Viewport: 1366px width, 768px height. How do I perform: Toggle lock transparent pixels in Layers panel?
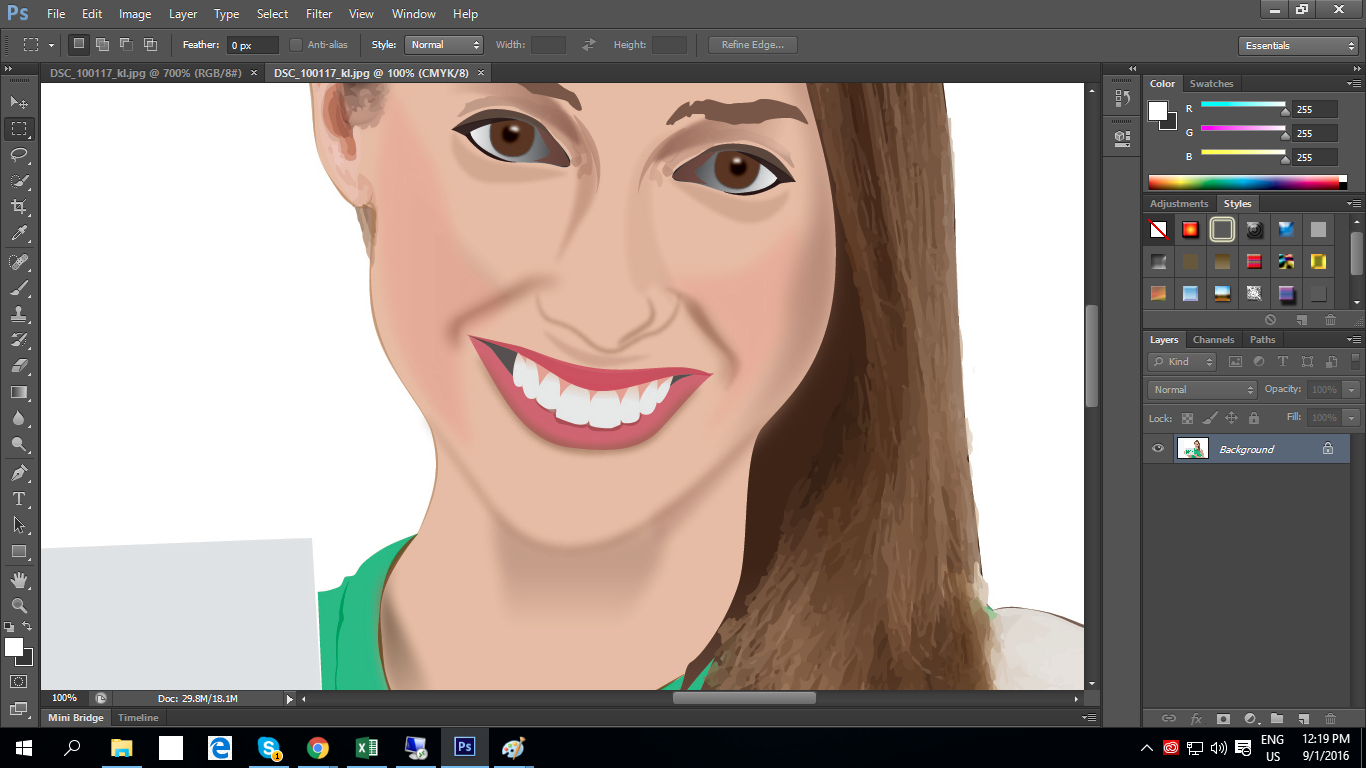1188,417
